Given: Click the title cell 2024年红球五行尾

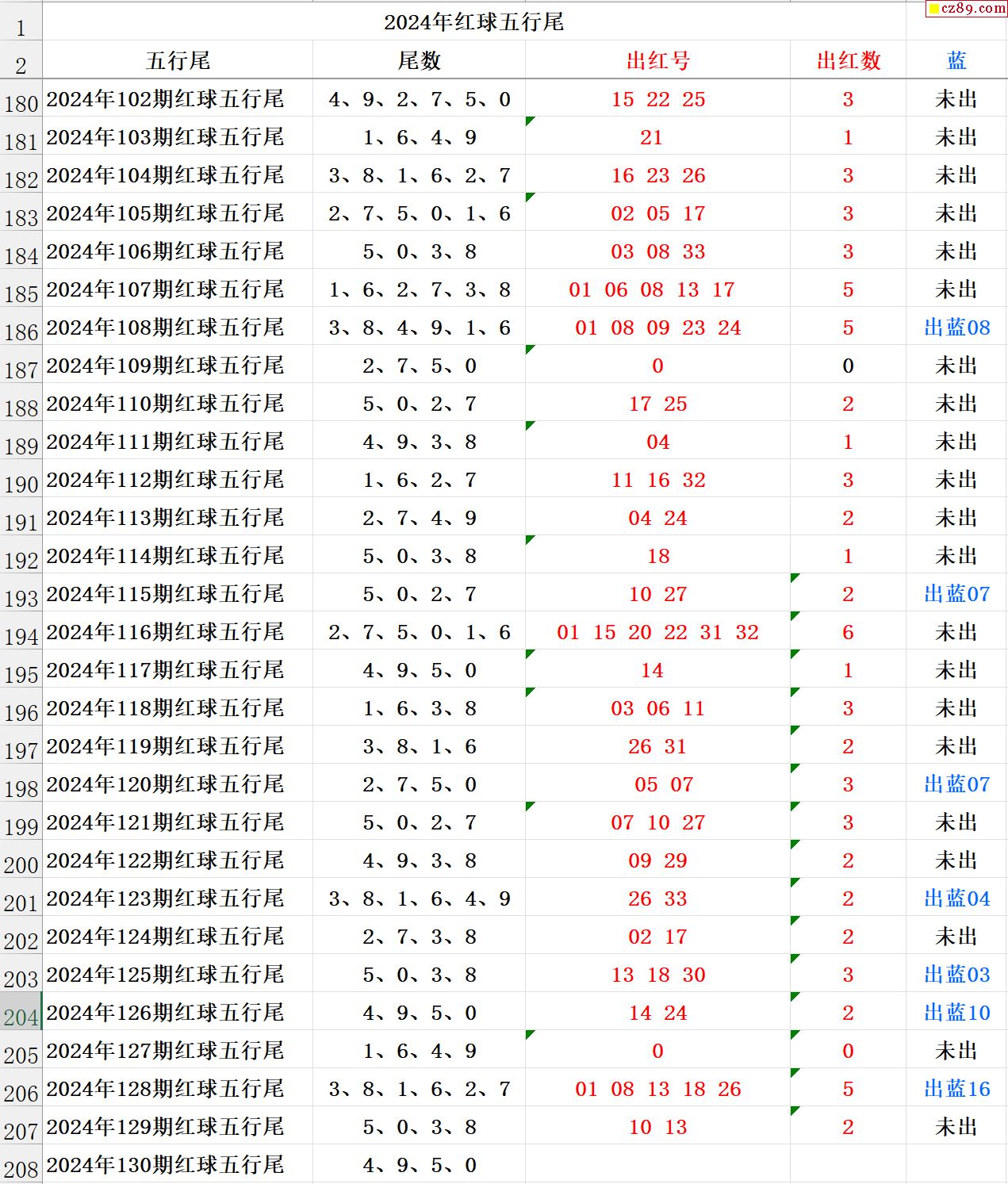Looking at the screenshot, I should pos(473,22).
